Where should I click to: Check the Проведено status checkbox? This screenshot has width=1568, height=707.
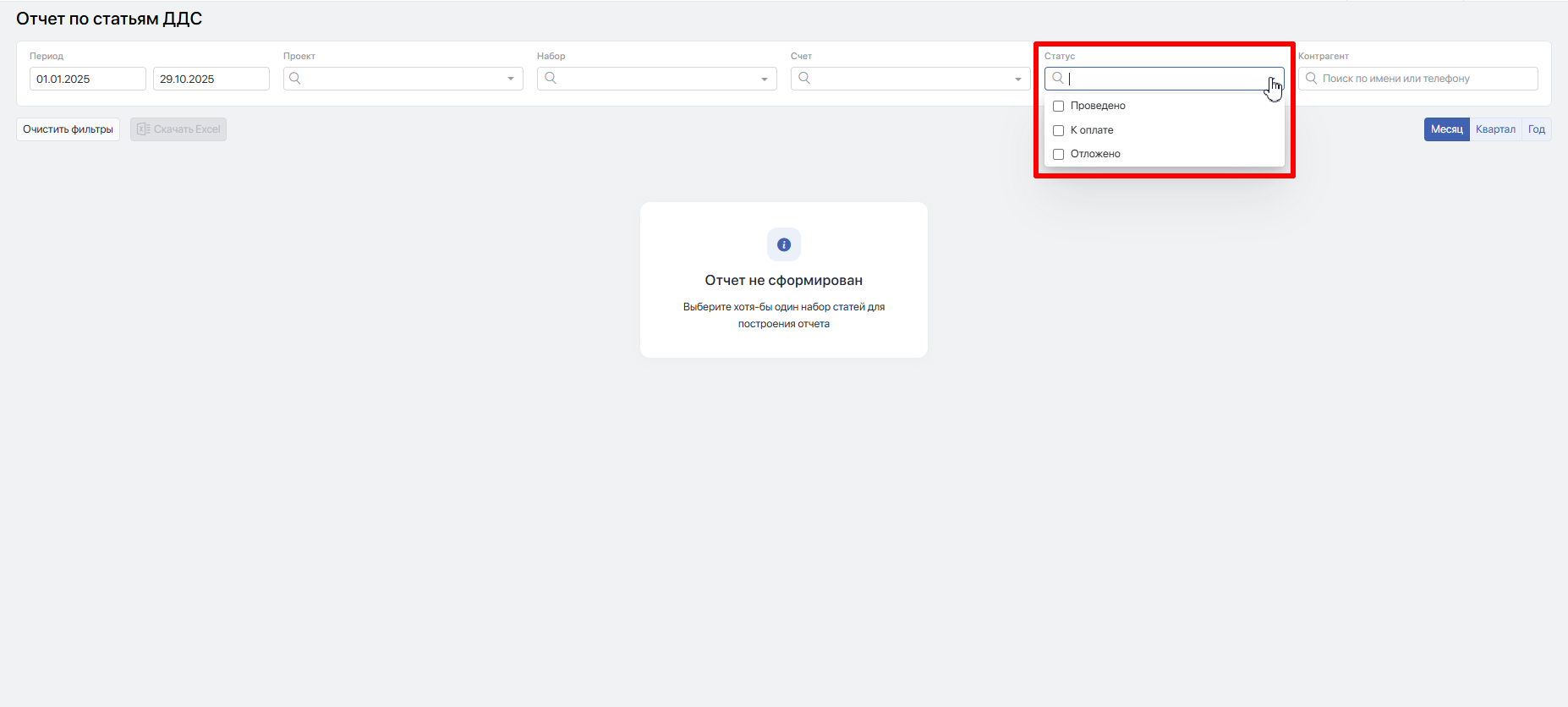click(1058, 107)
